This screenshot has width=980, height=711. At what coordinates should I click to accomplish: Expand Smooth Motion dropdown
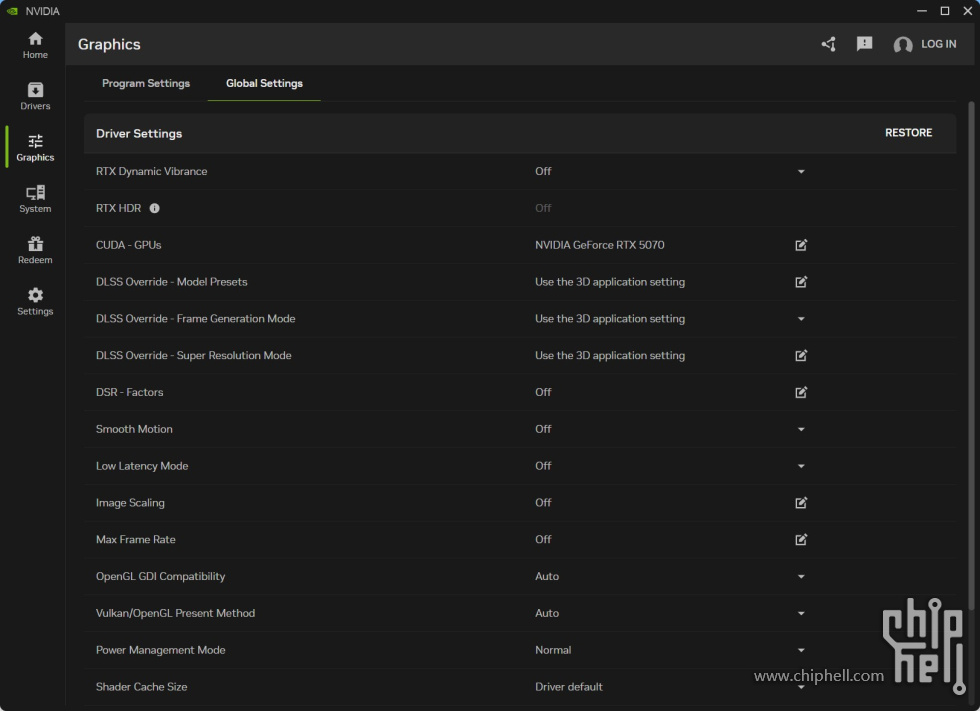coord(801,429)
